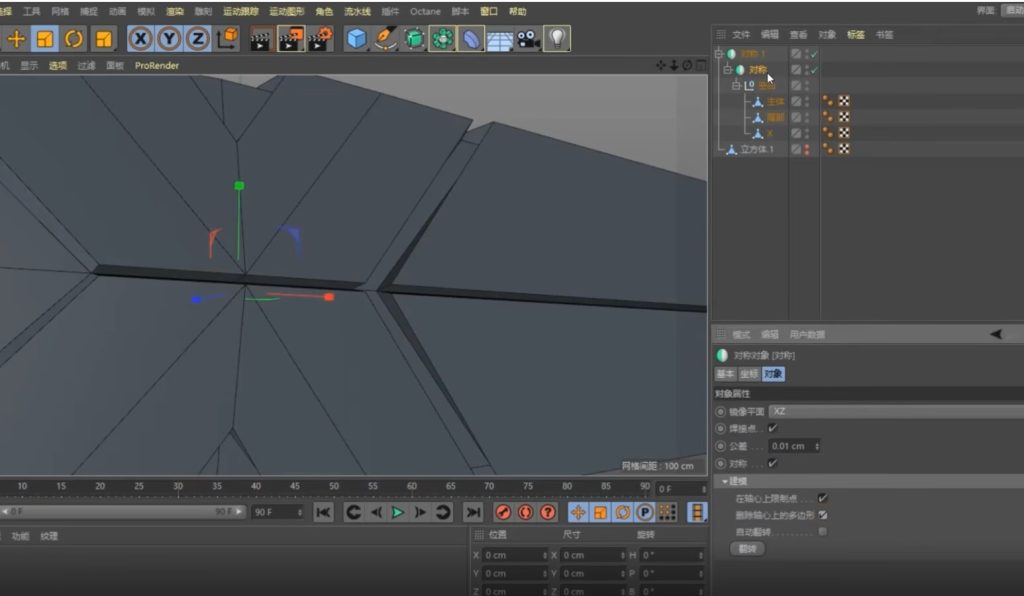This screenshot has height=596, width=1024.
Task: Open the green array flower icon
Action: 443,39
